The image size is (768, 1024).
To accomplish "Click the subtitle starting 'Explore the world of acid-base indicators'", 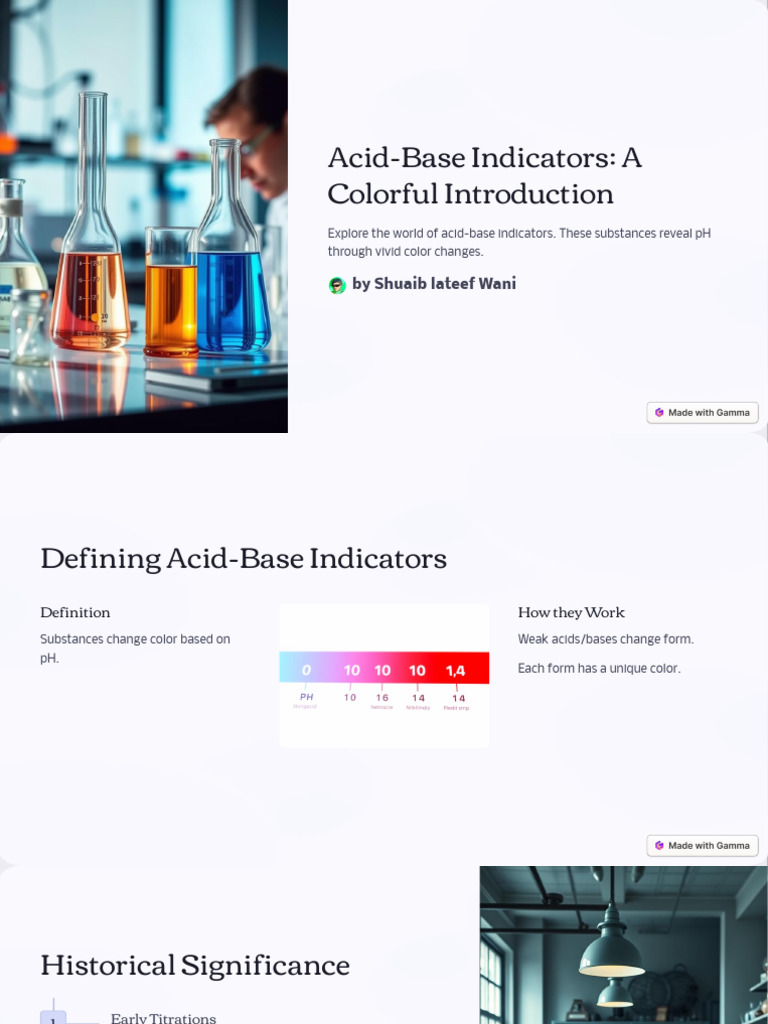I will [519, 242].
